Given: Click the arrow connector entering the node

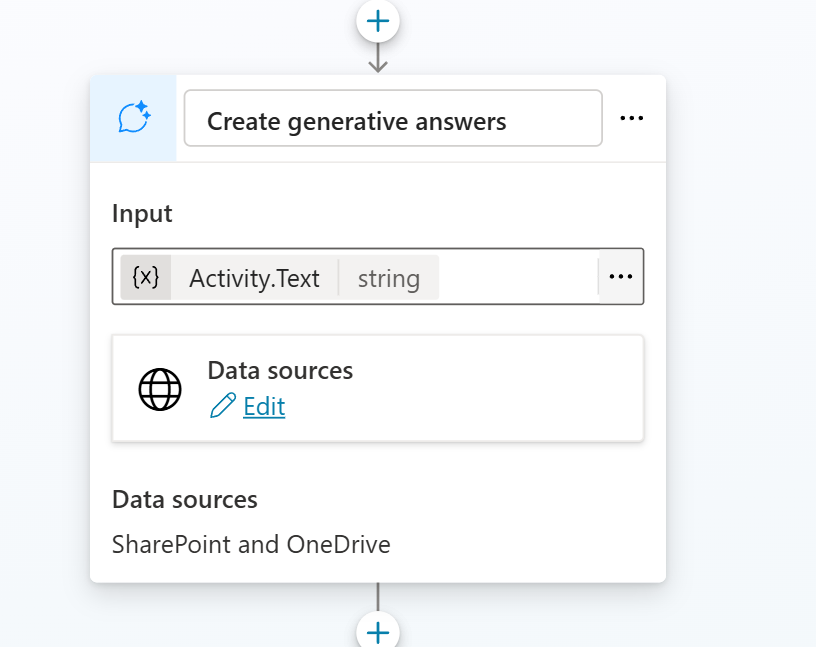Looking at the screenshot, I should pos(378,58).
